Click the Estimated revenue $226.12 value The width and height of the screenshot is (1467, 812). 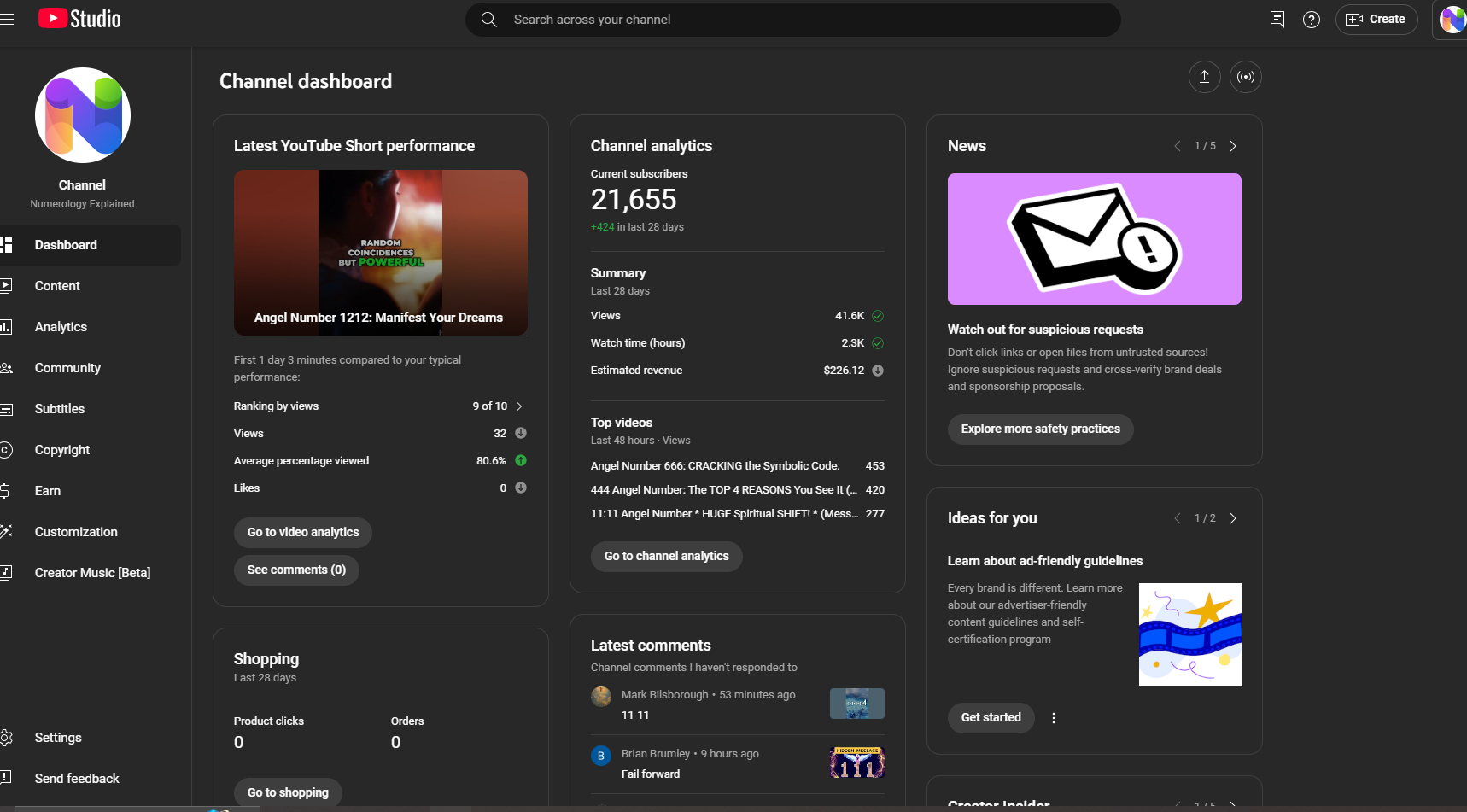point(844,371)
